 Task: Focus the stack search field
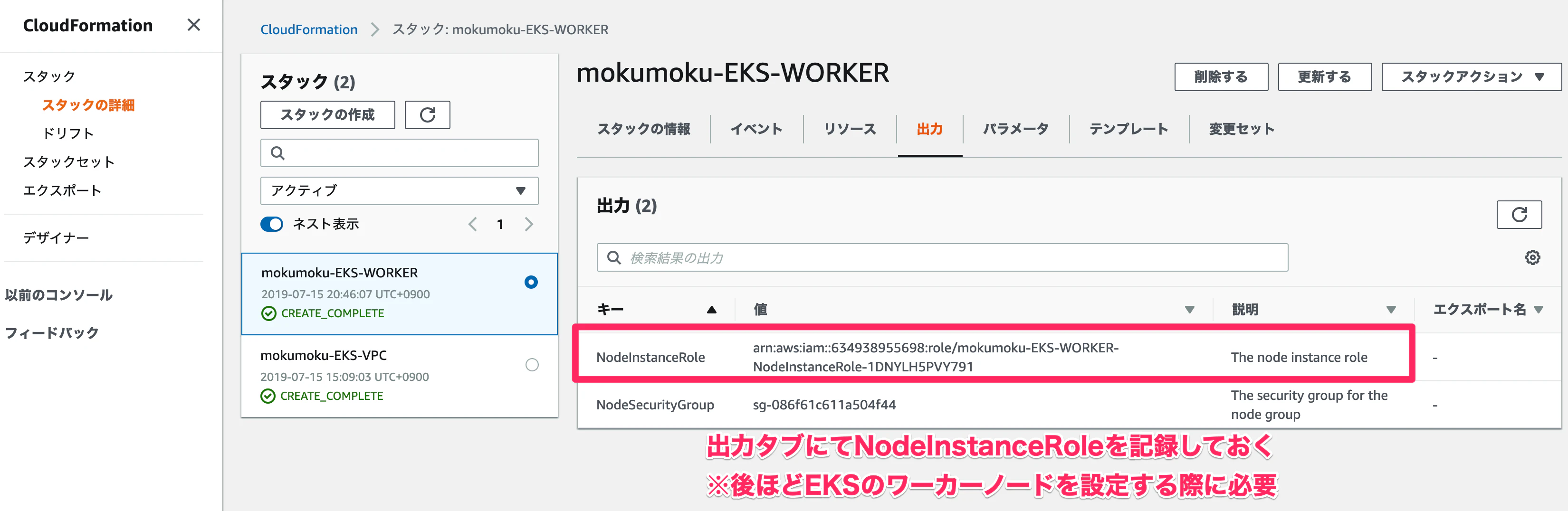click(399, 153)
